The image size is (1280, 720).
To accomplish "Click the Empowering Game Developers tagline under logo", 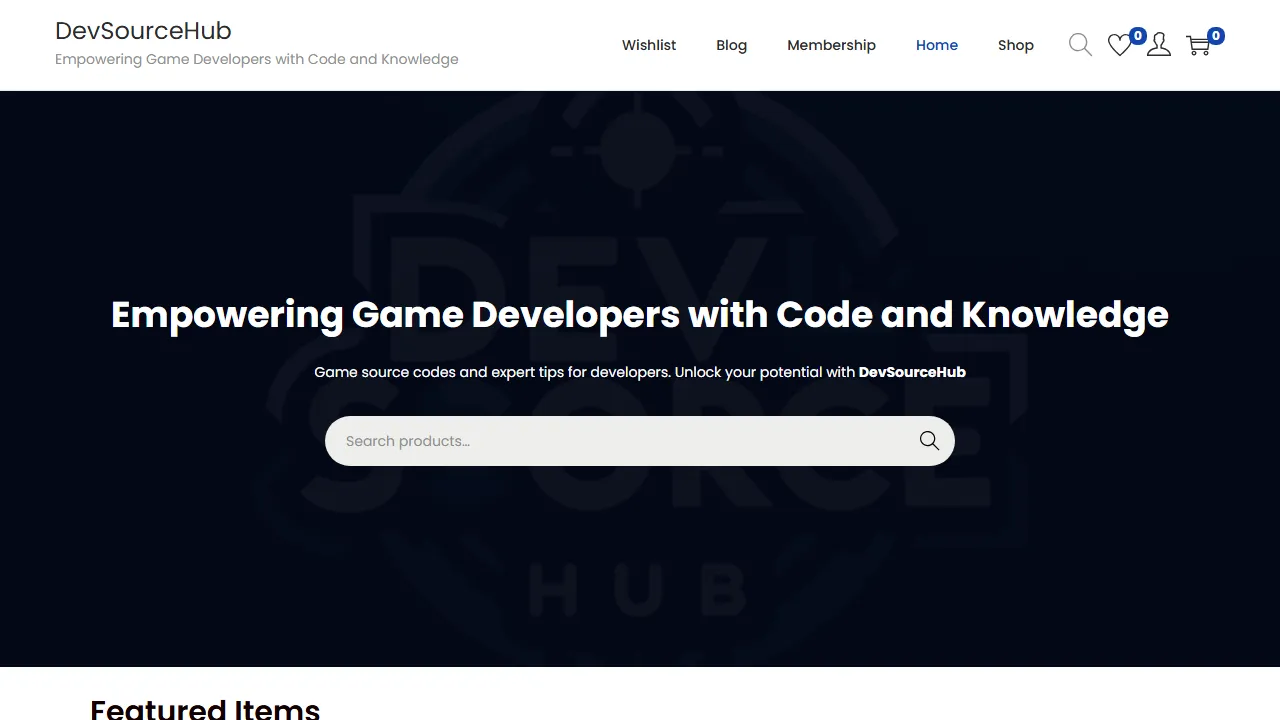I will click(257, 59).
